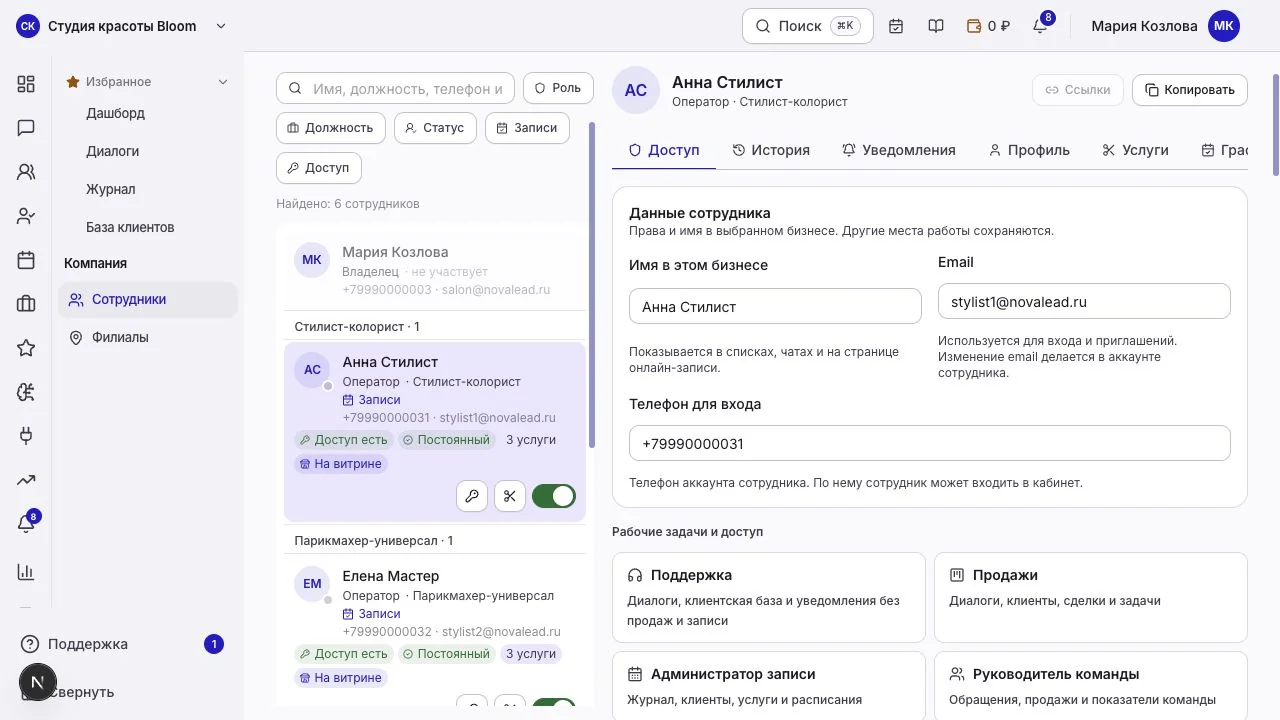Click the person-with-checkmark icon in the sidebar rail
The width and height of the screenshot is (1280, 720).
coord(26,216)
